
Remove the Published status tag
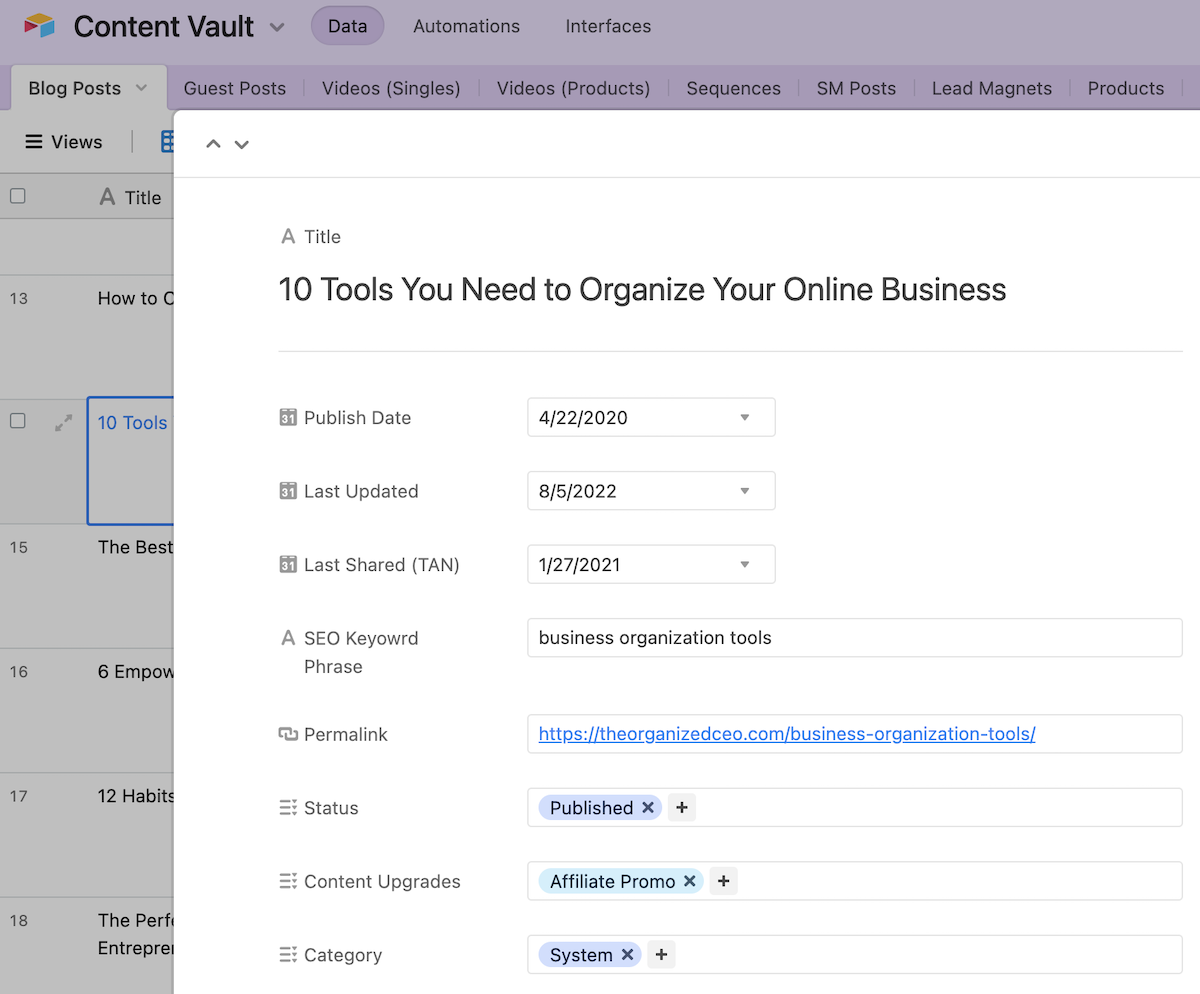(x=648, y=808)
